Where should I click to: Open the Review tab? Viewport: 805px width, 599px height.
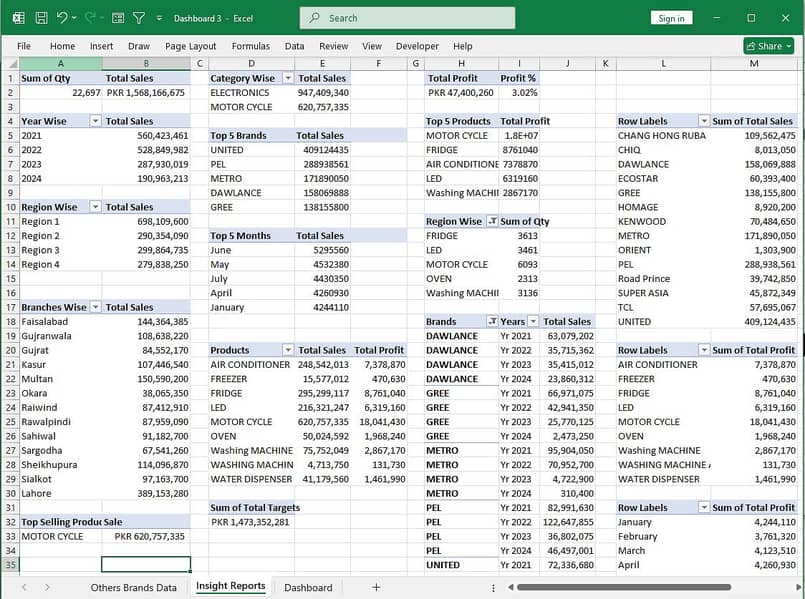333,46
